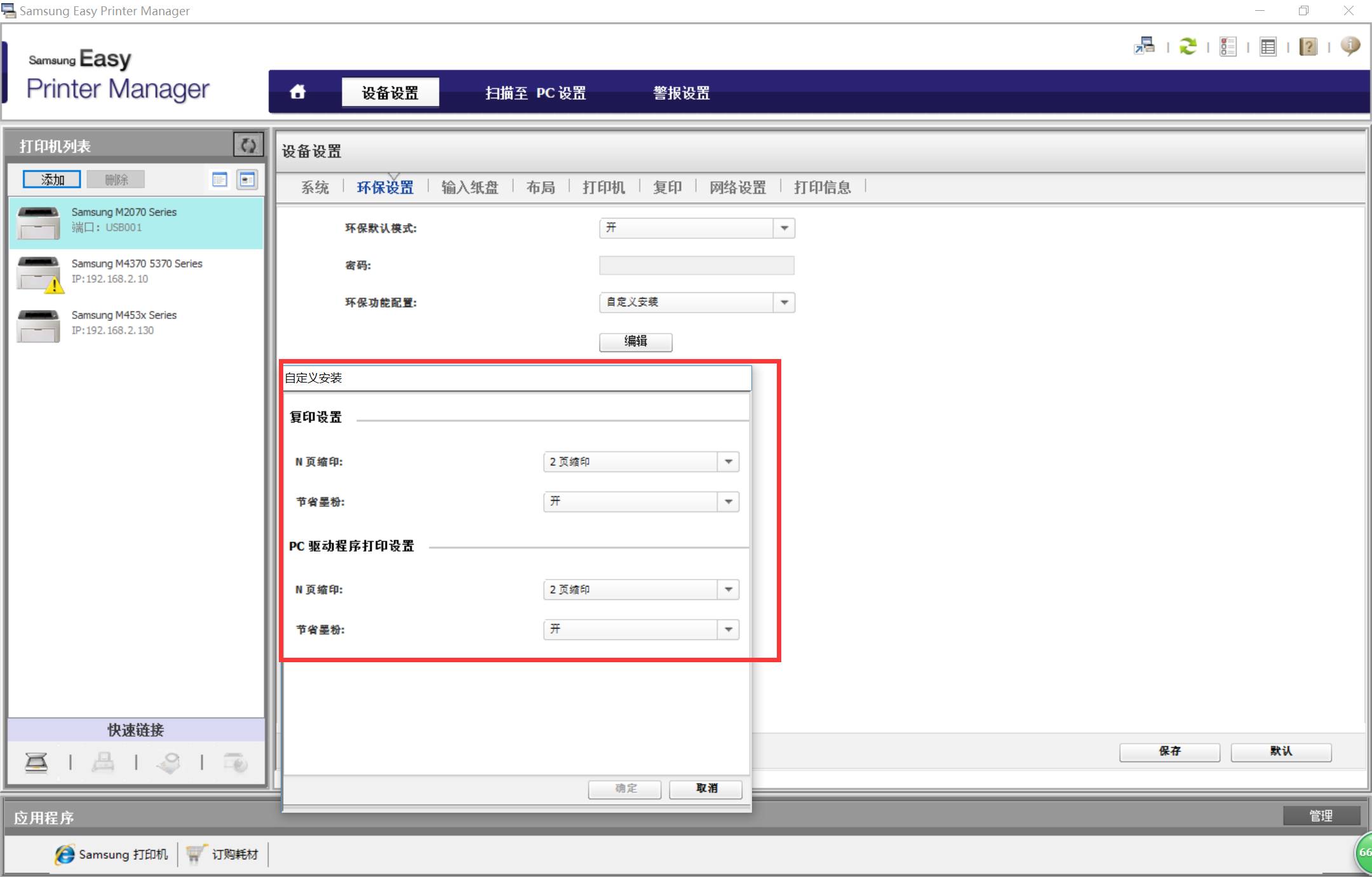
Task: Click the green 66 badge at bottom right
Action: tap(1362, 853)
